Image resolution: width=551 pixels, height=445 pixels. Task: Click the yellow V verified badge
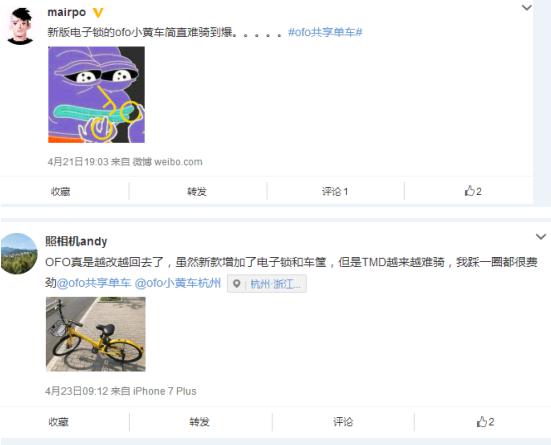[x=98, y=13]
